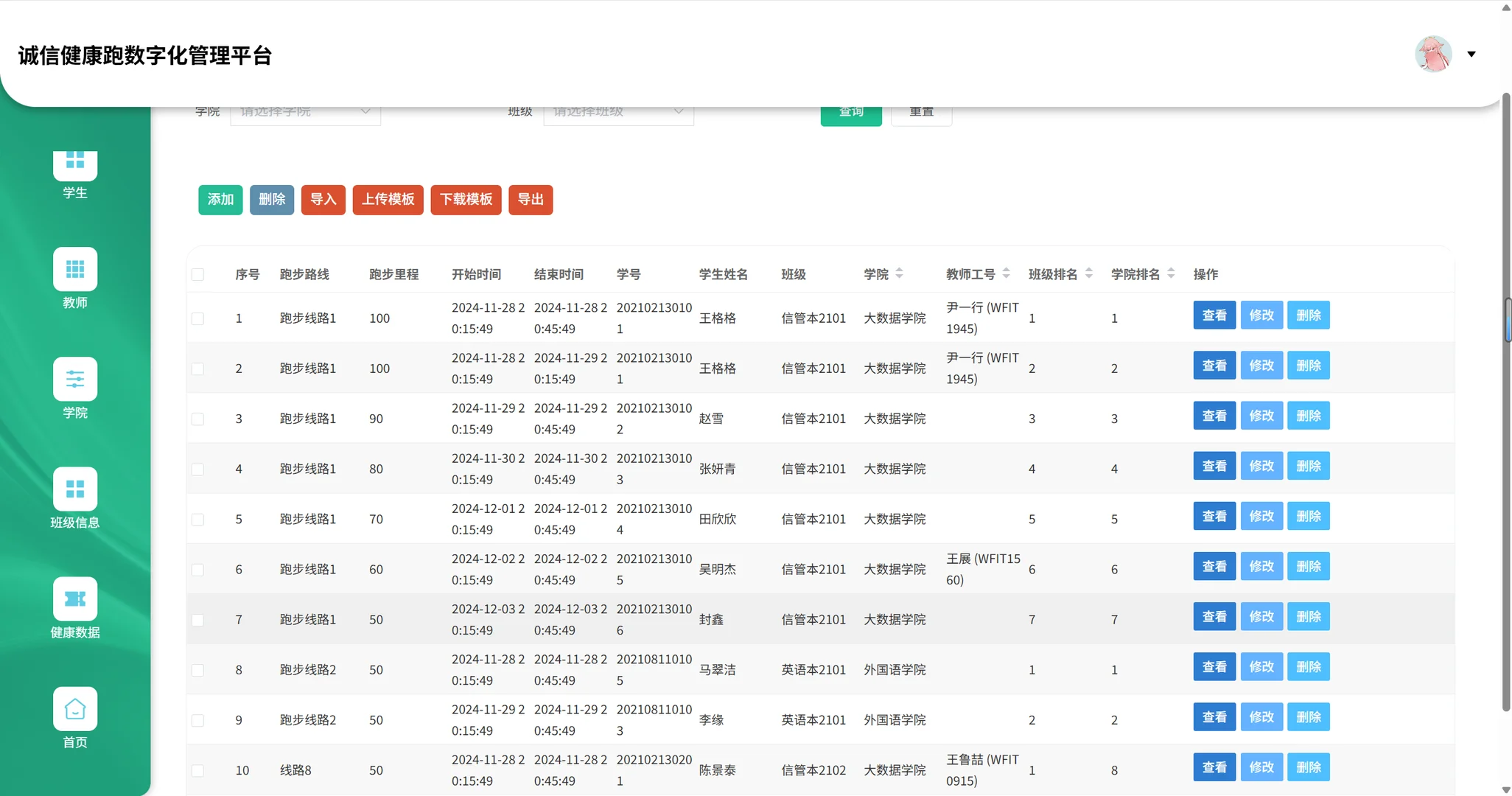Screen dimensions: 1512x796
Task: Click the user avatar picture
Action: coord(1432,54)
